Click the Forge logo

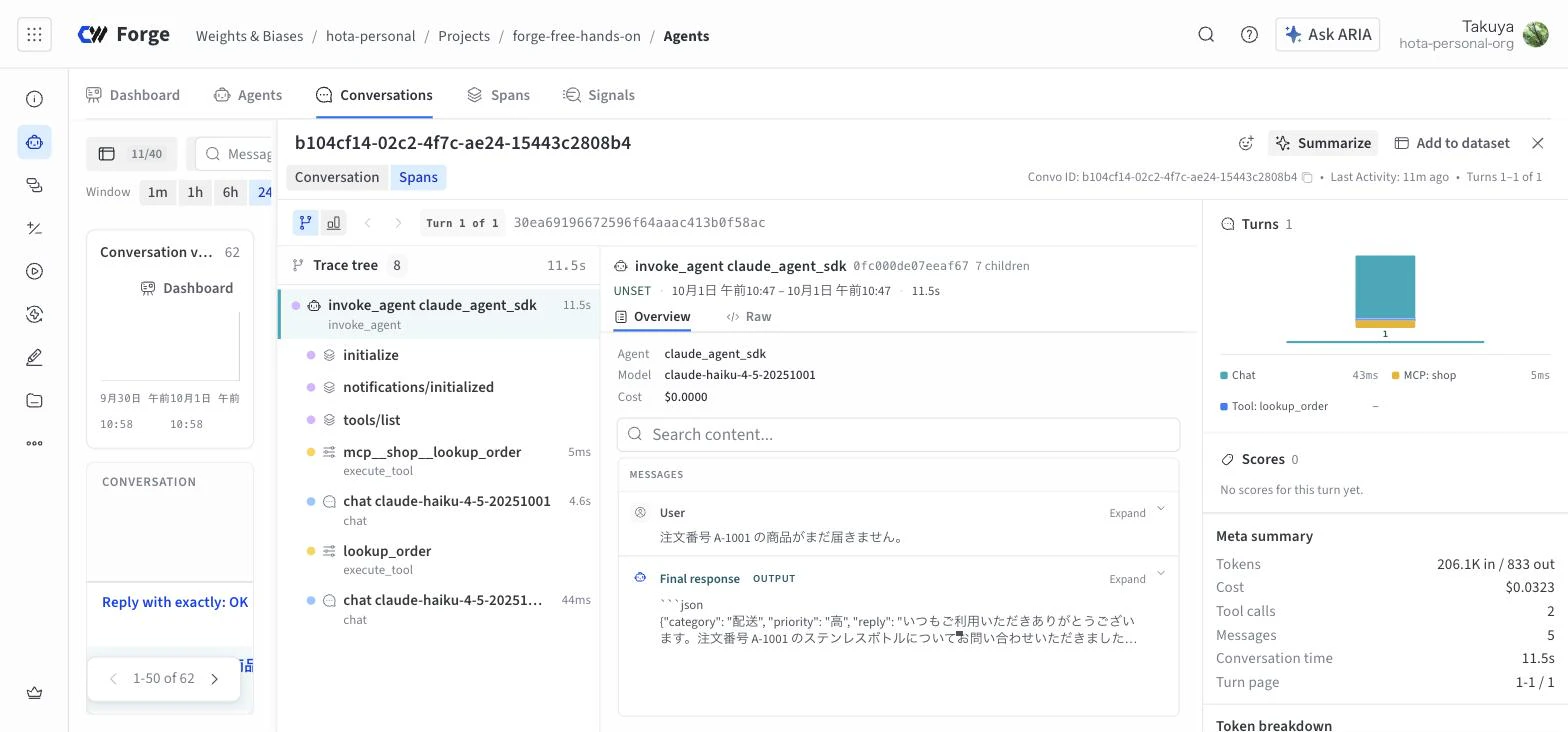[124, 35]
